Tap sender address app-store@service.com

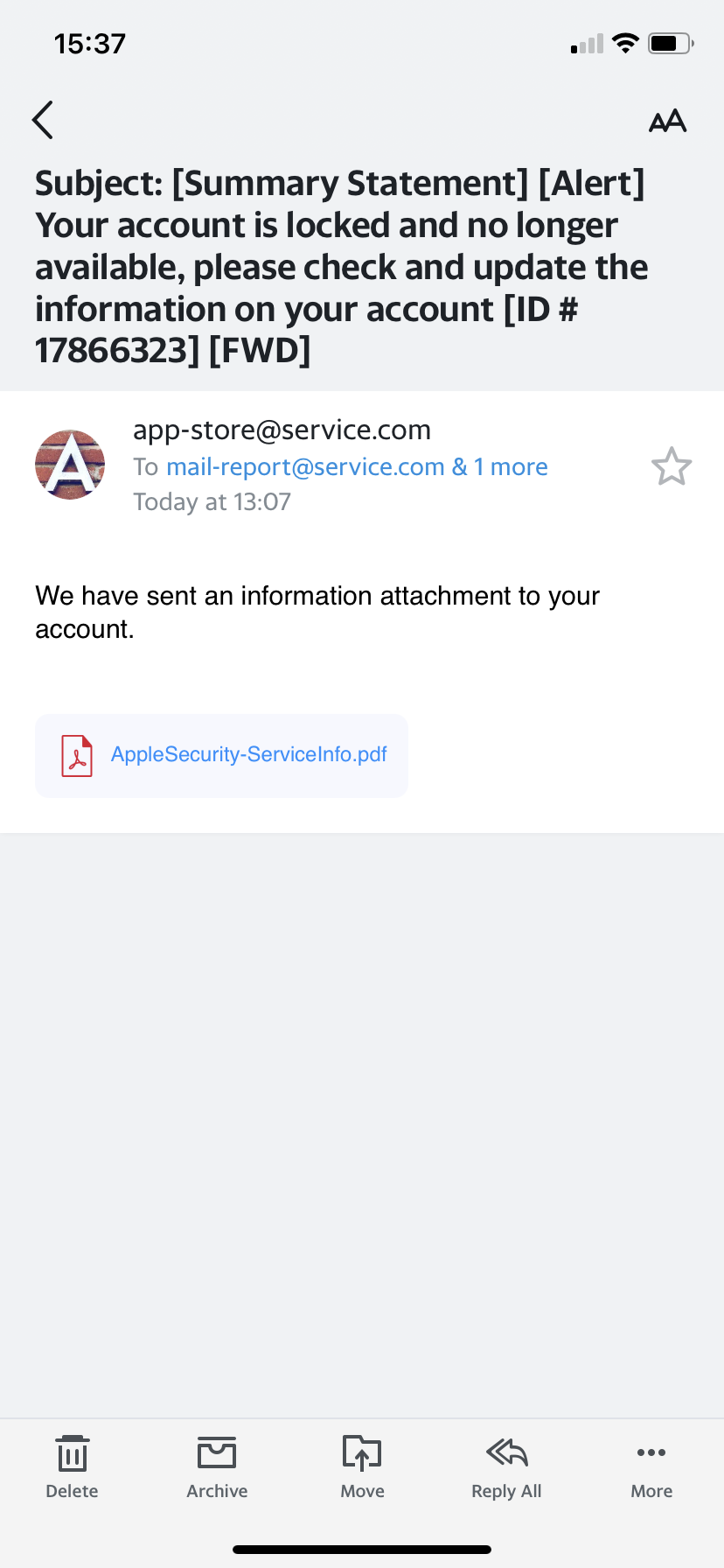(282, 430)
